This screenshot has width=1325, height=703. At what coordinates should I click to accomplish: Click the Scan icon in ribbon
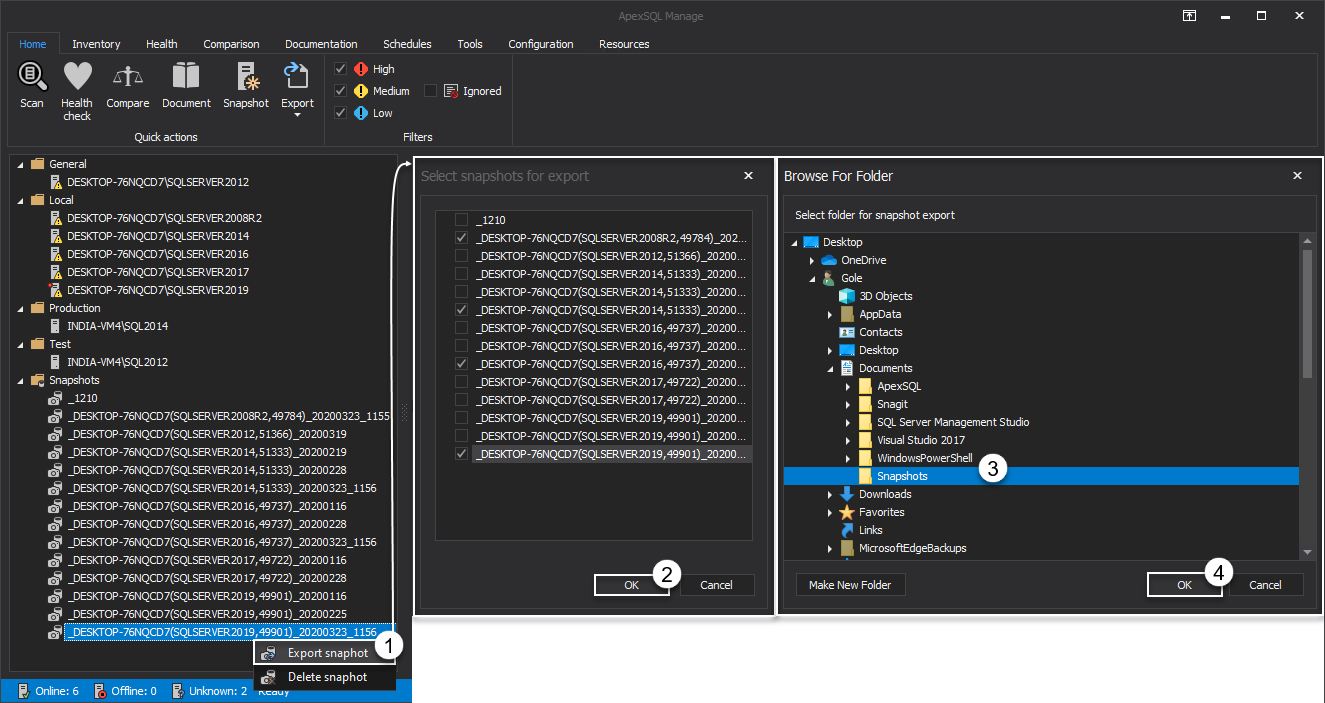(x=32, y=77)
